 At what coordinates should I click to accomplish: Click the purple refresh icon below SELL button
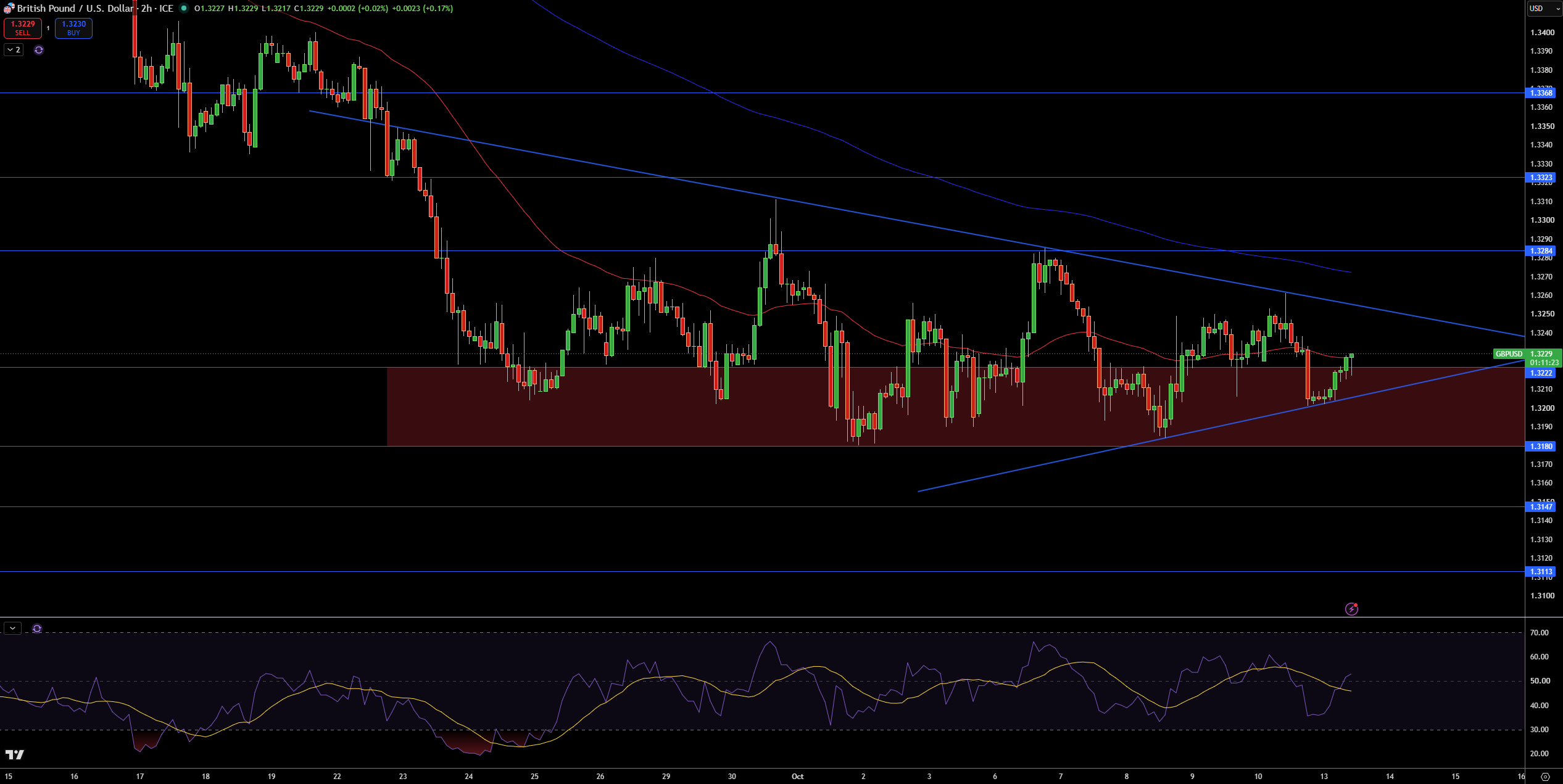click(39, 50)
